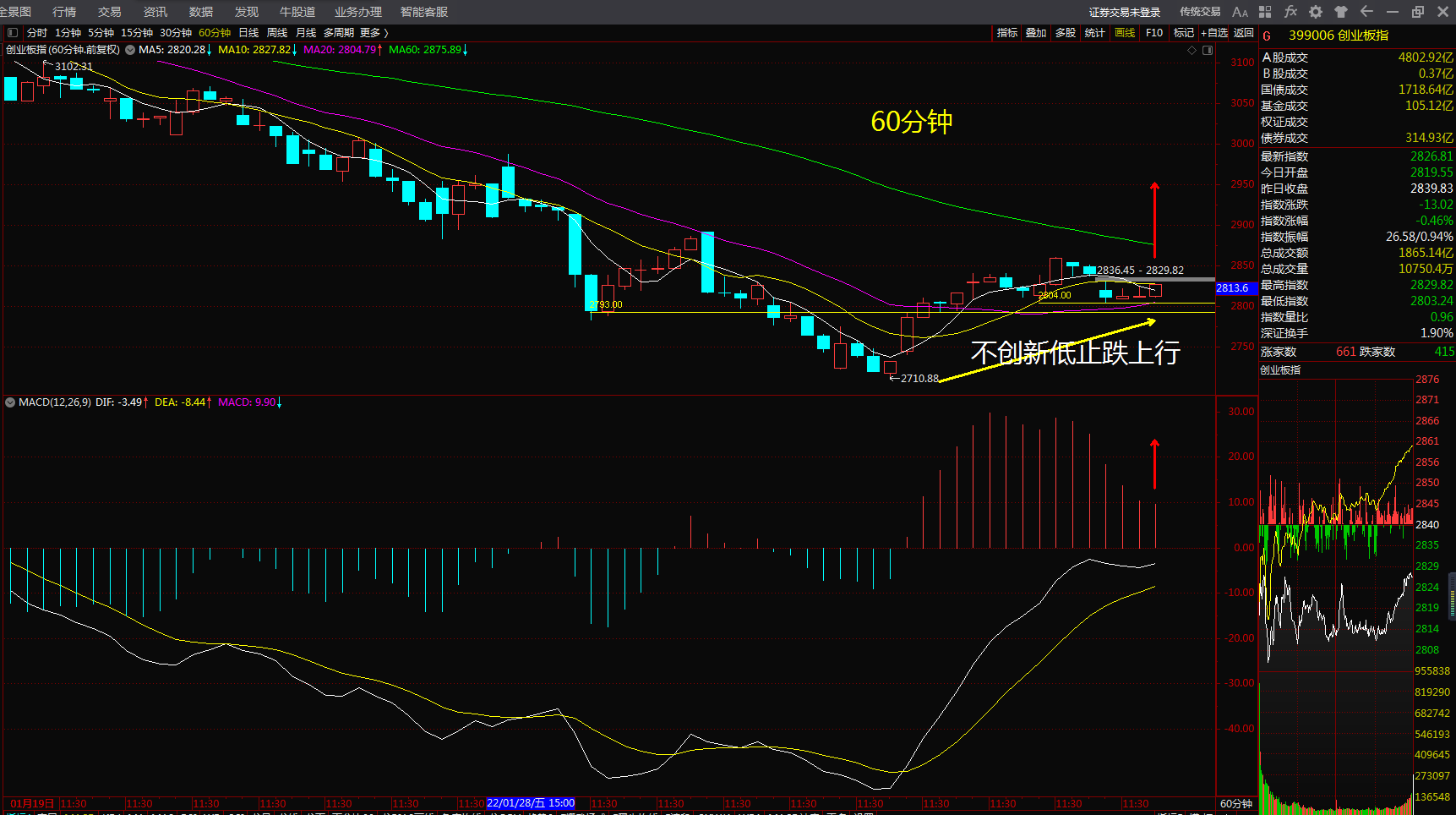Switch to 日线 period tab
This screenshot has width=1456, height=815.
(x=248, y=33)
